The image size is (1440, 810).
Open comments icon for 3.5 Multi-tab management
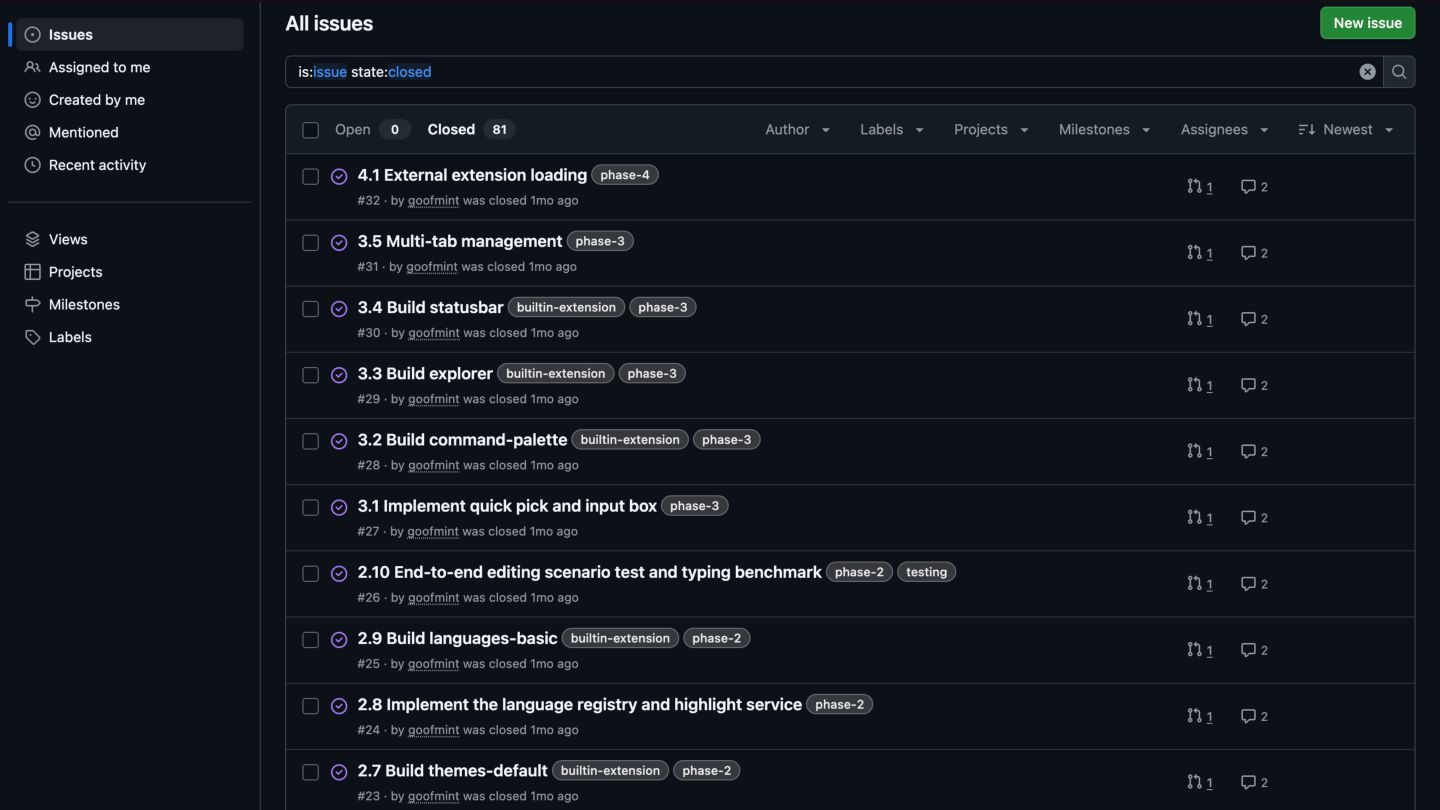[1254, 253]
